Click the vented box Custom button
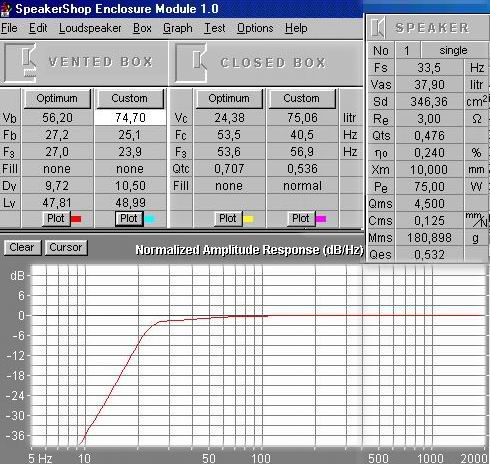Image resolution: width=490 pixels, height=464 pixels. point(130,99)
